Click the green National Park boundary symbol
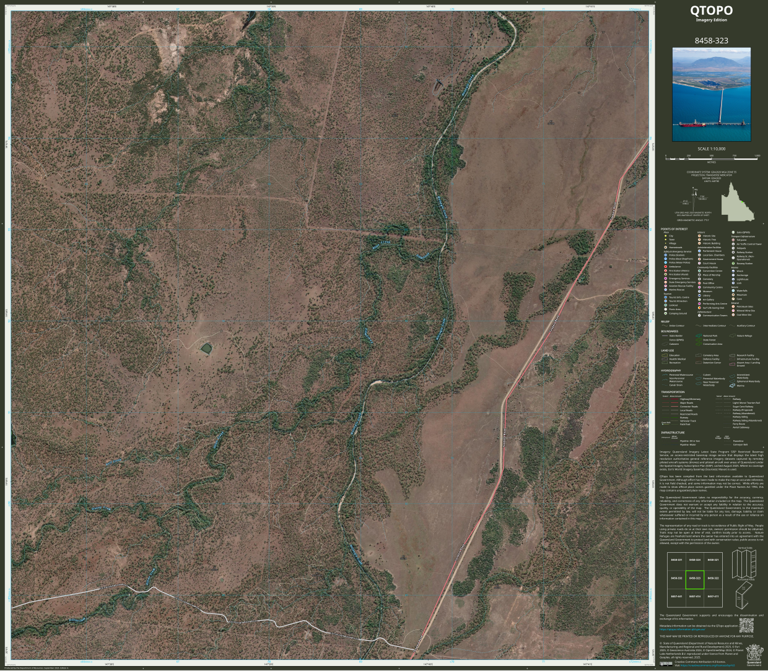768x671 pixels. pos(699,336)
